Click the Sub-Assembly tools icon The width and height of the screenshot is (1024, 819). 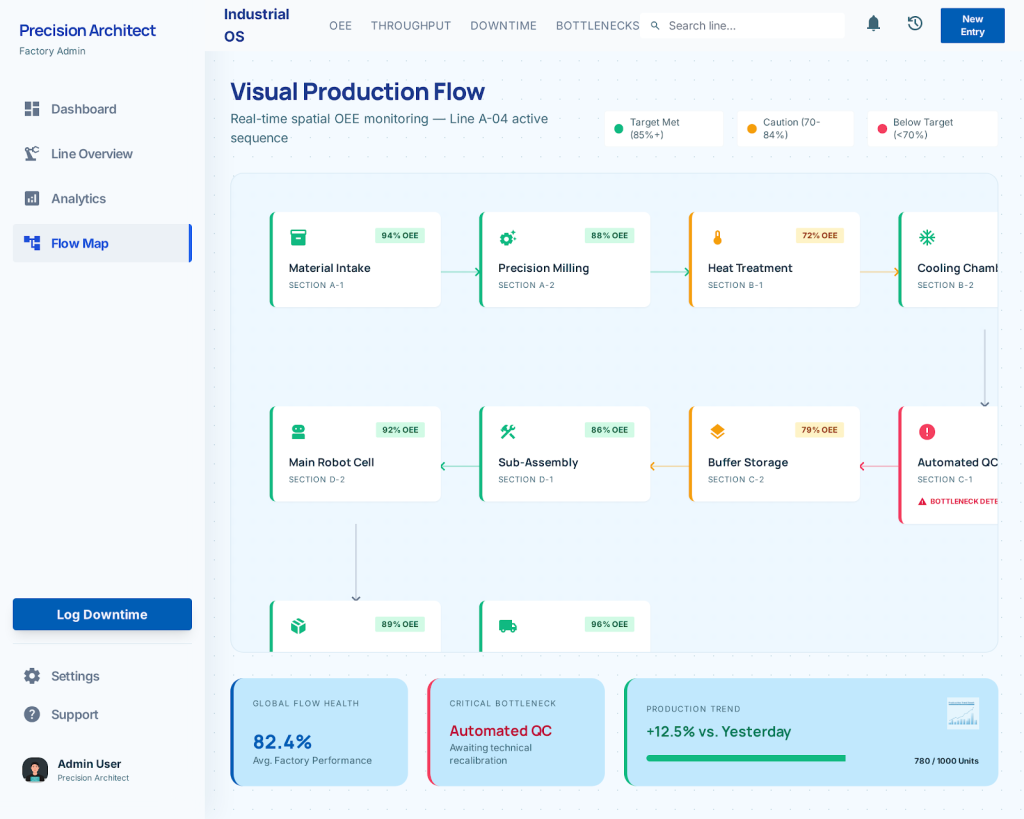pos(507,432)
